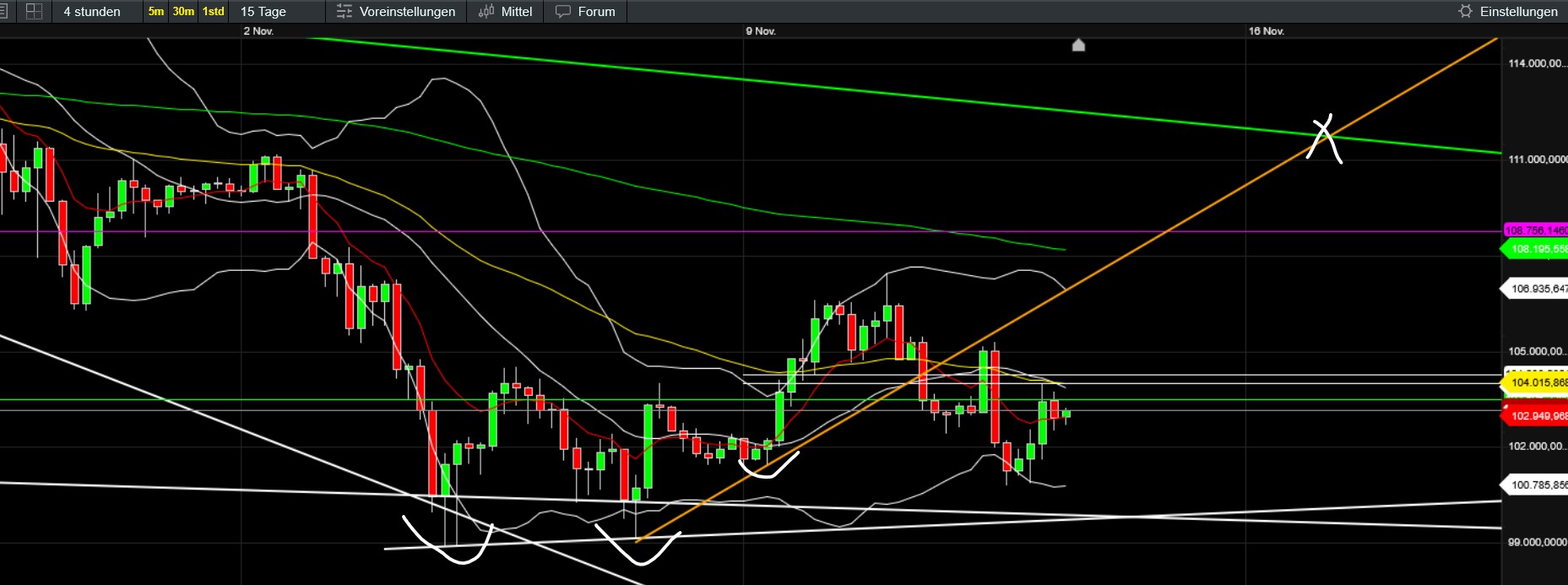This screenshot has width=1568, height=585.
Task: Click the magenta 108.756 price label
Action: point(1536,230)
